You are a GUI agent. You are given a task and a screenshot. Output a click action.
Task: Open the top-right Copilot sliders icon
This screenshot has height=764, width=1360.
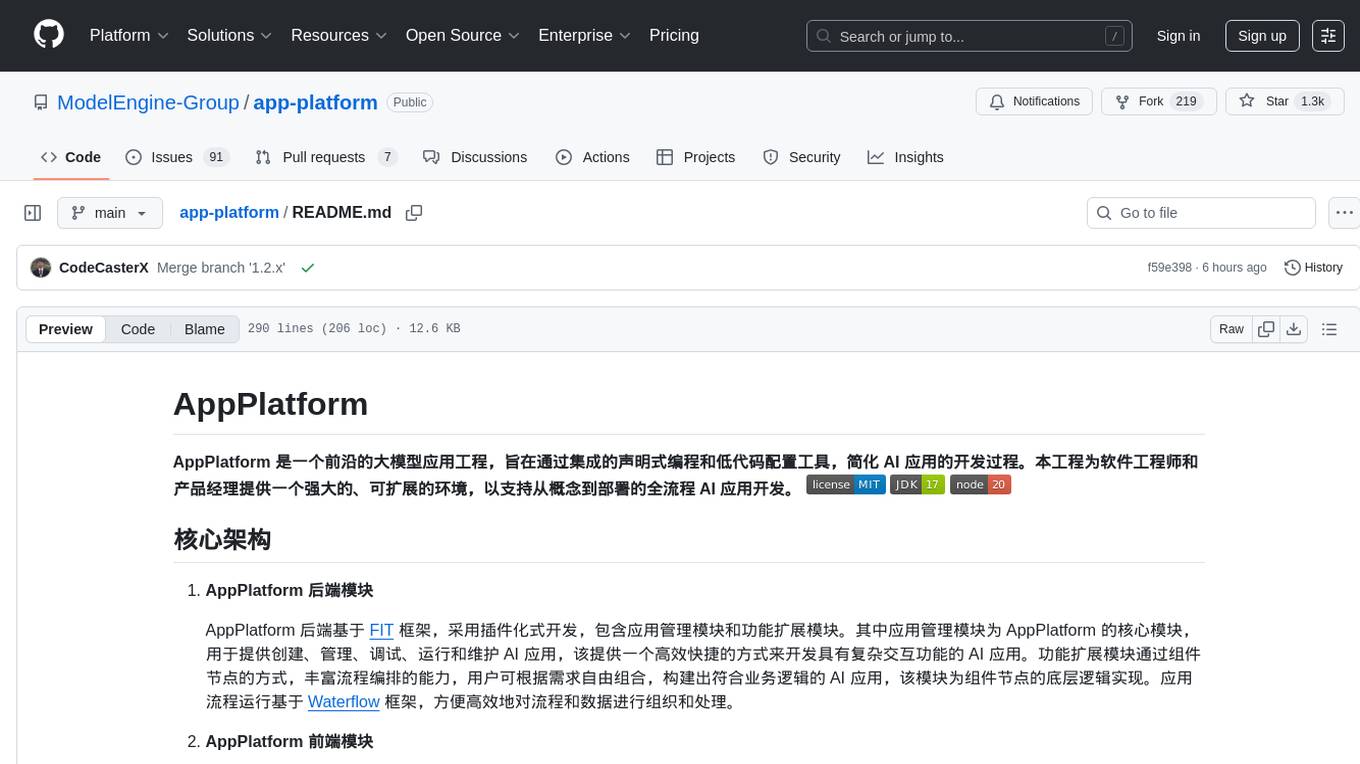click(1328, 36)
